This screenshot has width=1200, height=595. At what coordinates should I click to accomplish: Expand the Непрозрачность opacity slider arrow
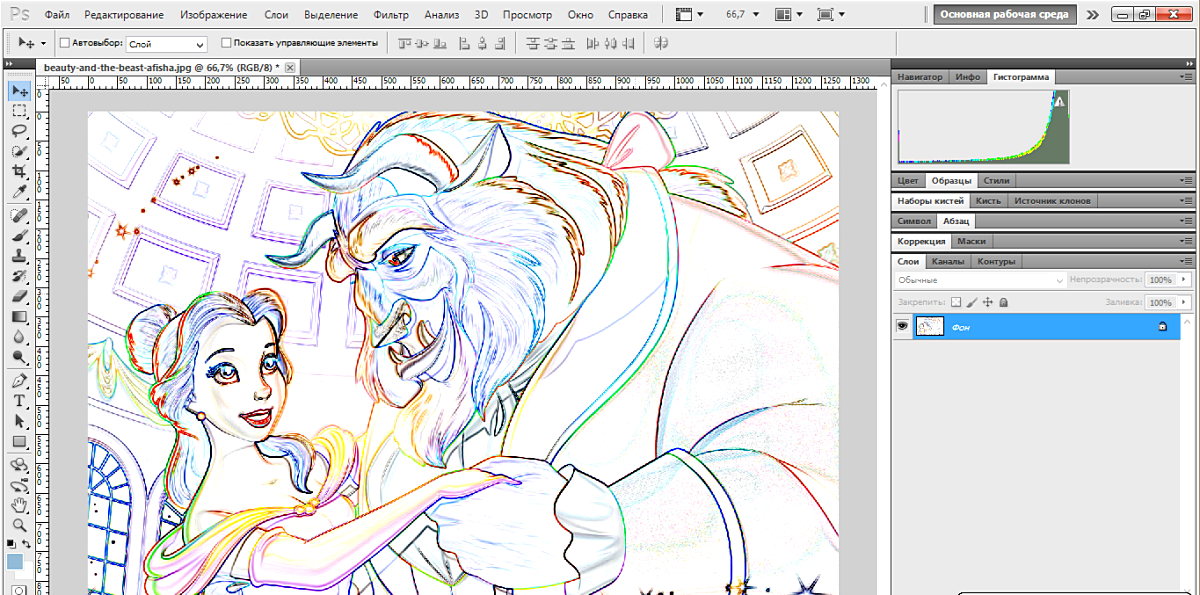pos(1186,281)
